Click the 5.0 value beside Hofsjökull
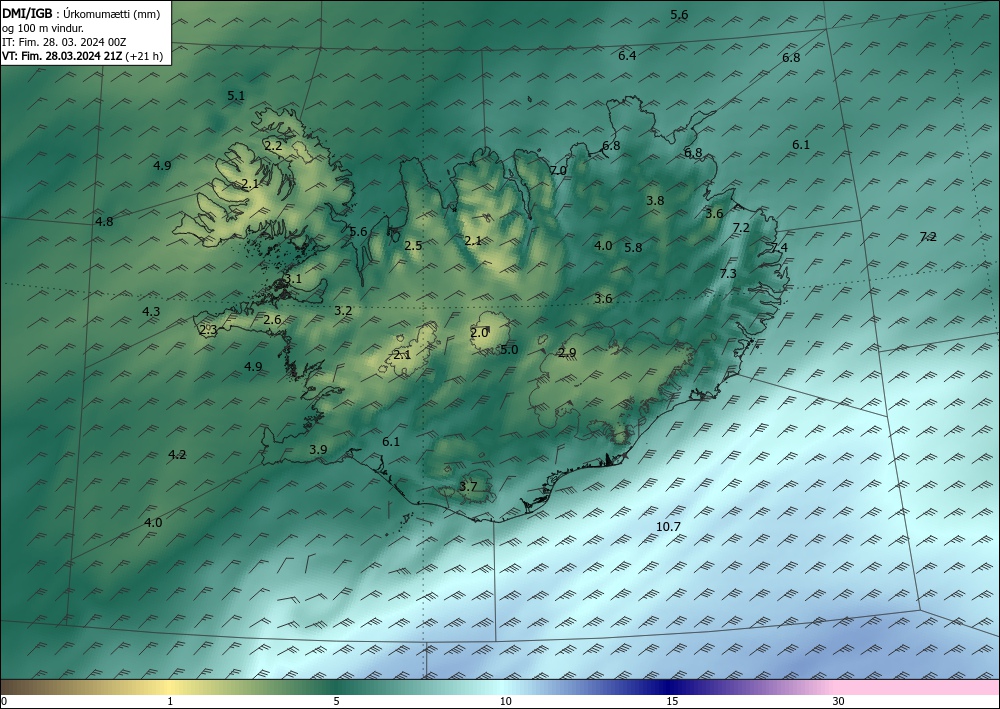The image size is (1000, 709). coord(509,349)
